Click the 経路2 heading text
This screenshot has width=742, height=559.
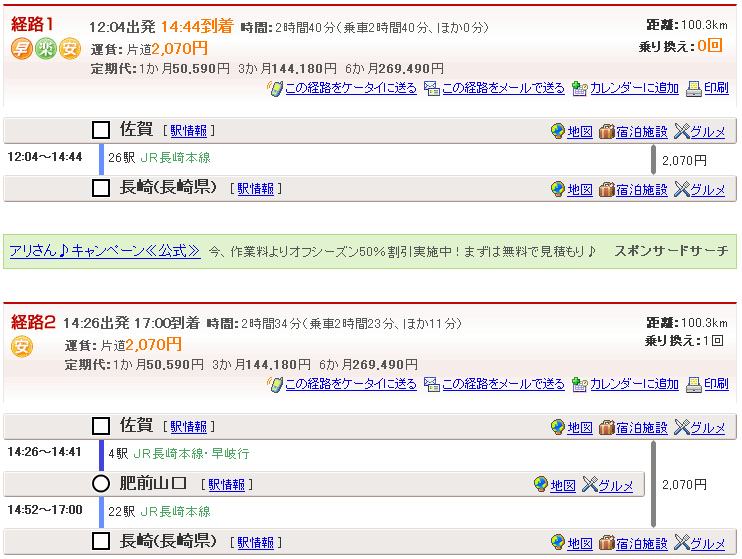(x=33, y=322)
